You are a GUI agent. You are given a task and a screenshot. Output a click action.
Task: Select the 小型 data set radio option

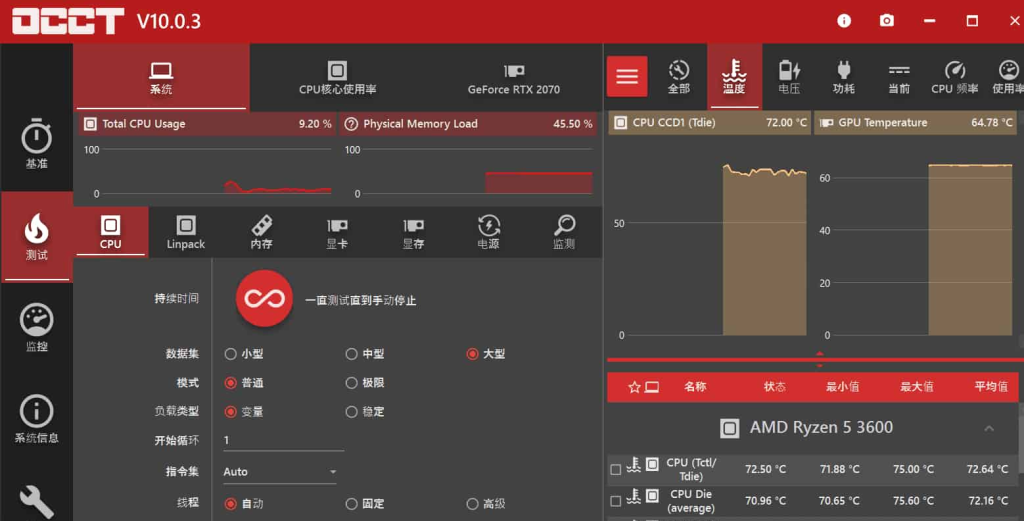click(231, 354)
